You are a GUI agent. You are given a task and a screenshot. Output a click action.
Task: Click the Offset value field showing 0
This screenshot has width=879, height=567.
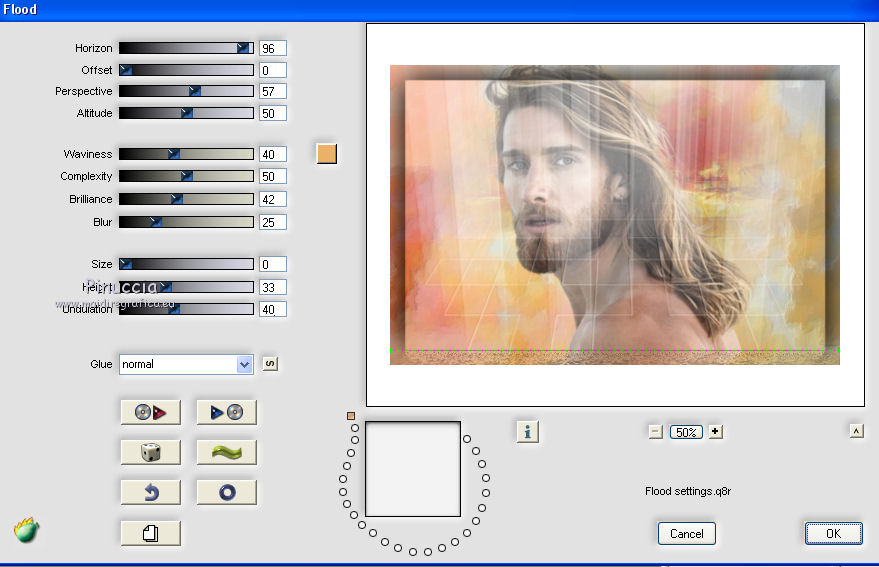(272, 70)
